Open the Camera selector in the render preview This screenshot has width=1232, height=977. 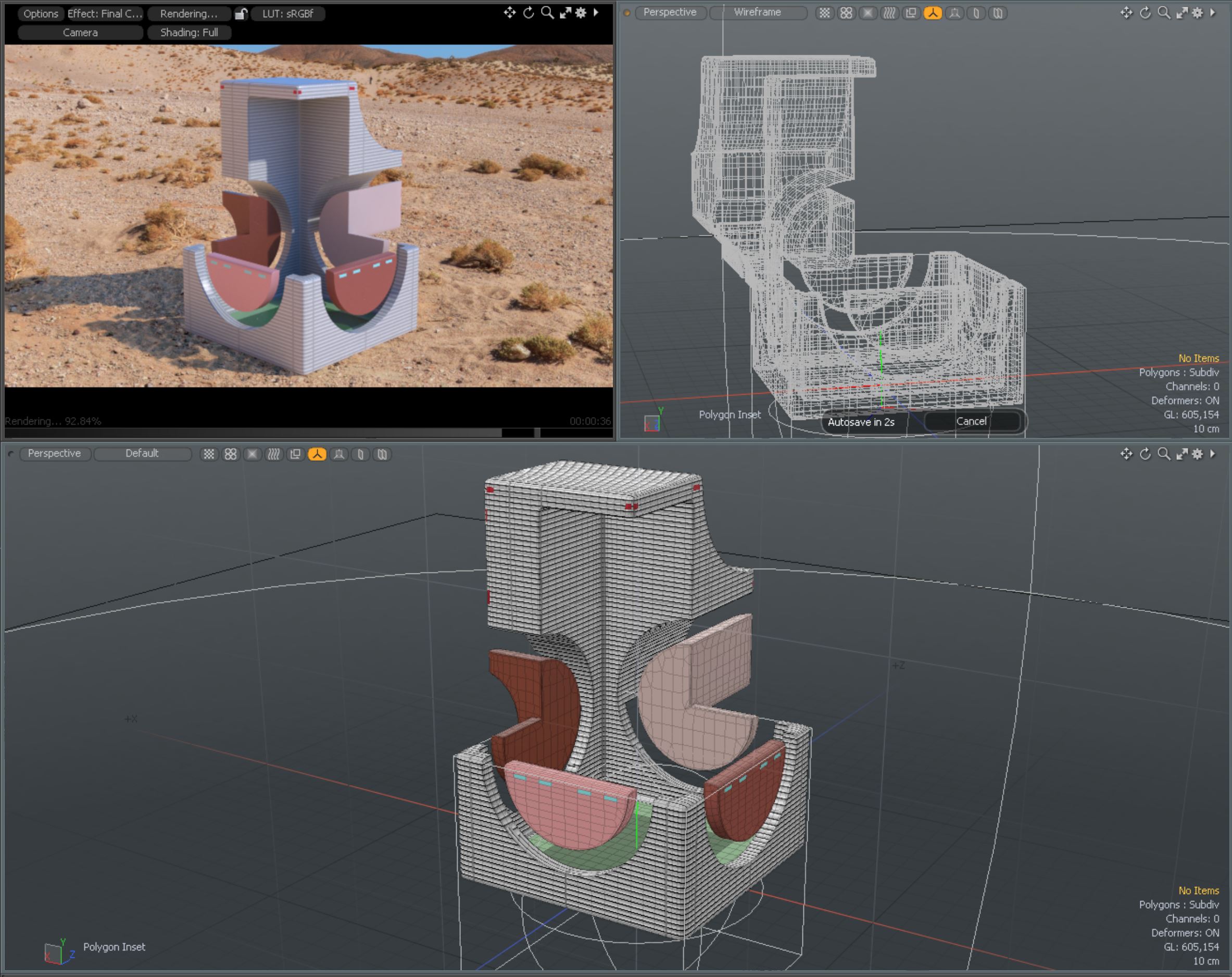click(x=80, y=33)
